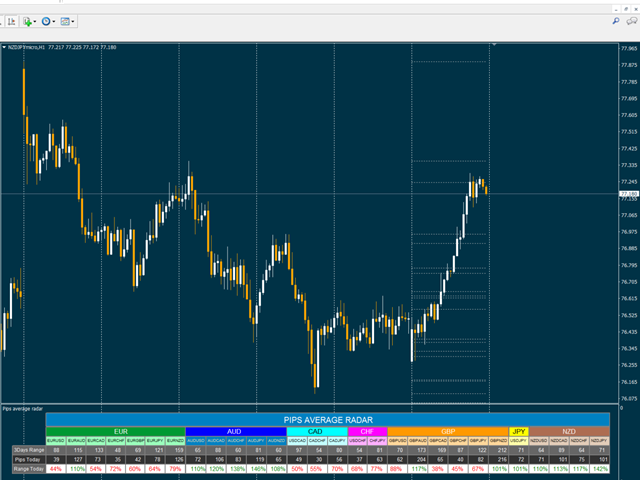This screenshot has width=640, height=480.
Task: Click the USDCHF pair label
Action: [358, 441]
